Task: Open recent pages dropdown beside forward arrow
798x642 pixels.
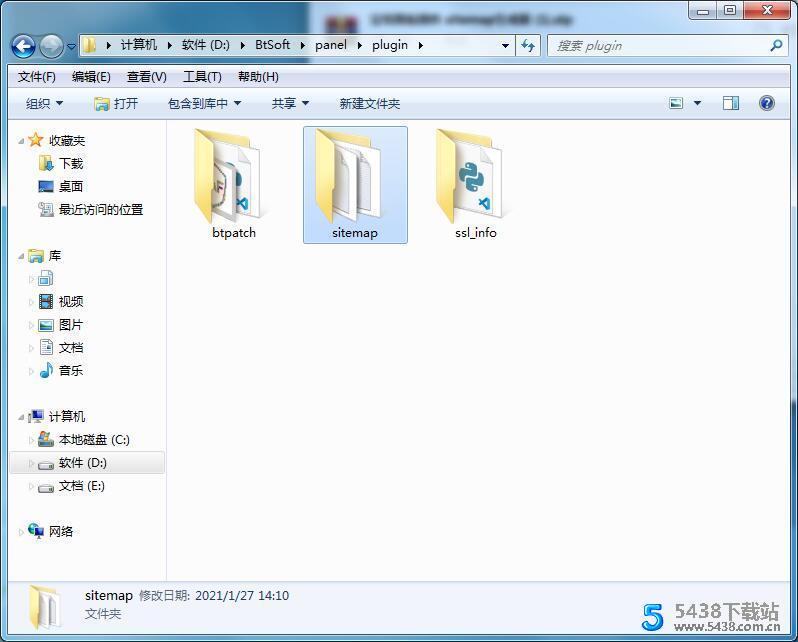Action: pyautogui.click(x=71, y=46)
